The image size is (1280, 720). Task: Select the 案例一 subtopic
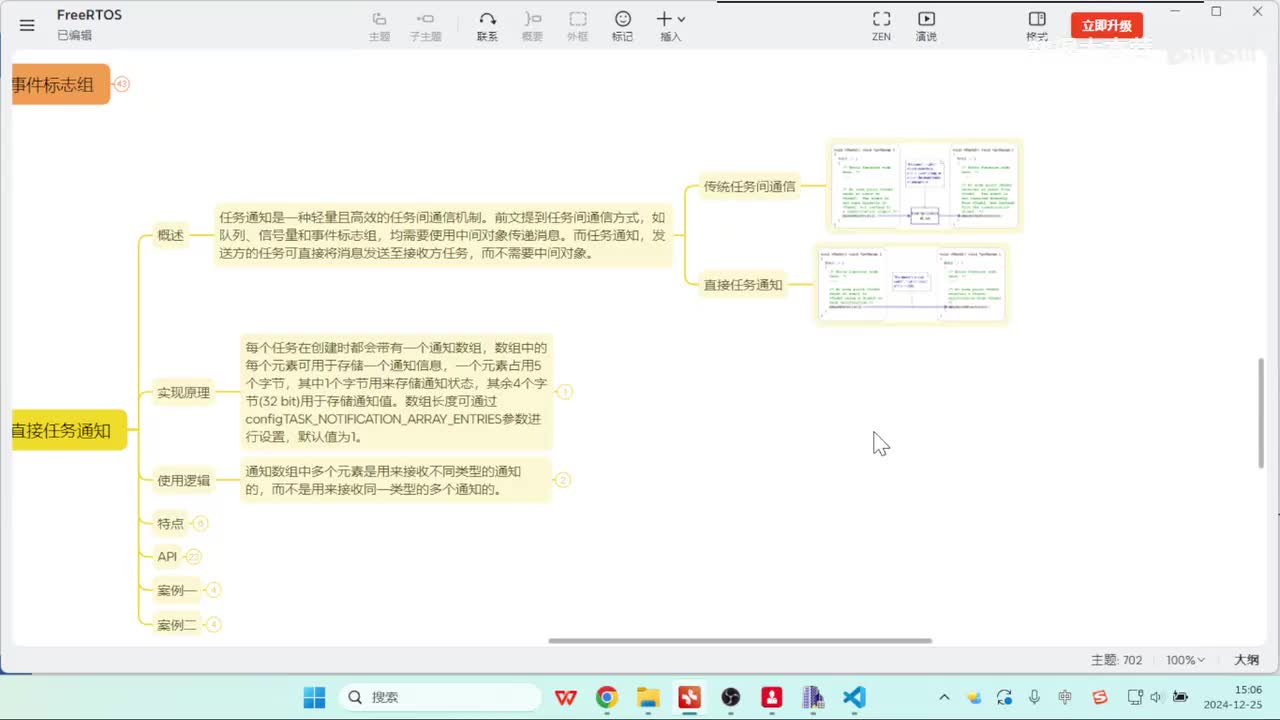177,590
